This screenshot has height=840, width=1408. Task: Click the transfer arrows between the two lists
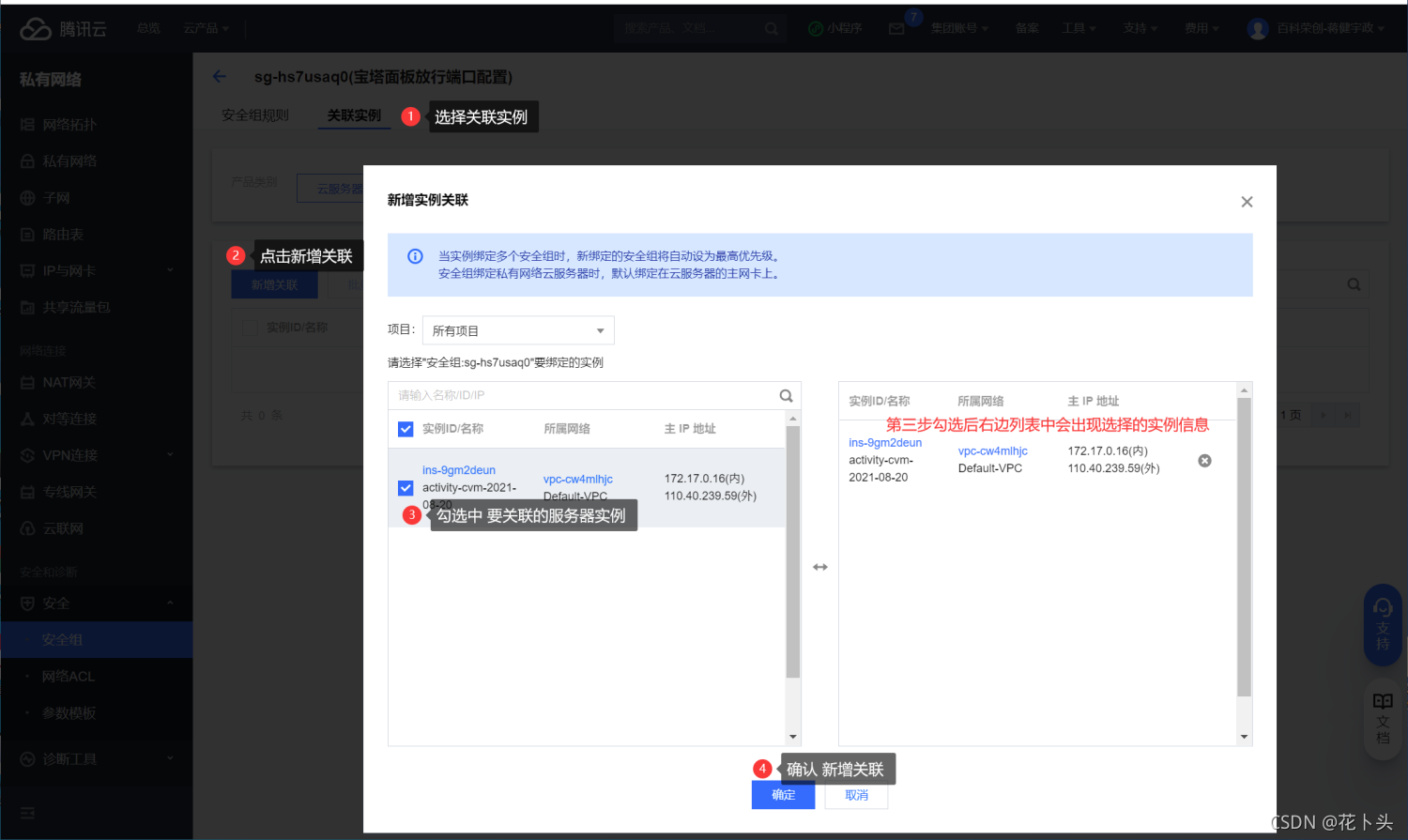tap(820, 567)
